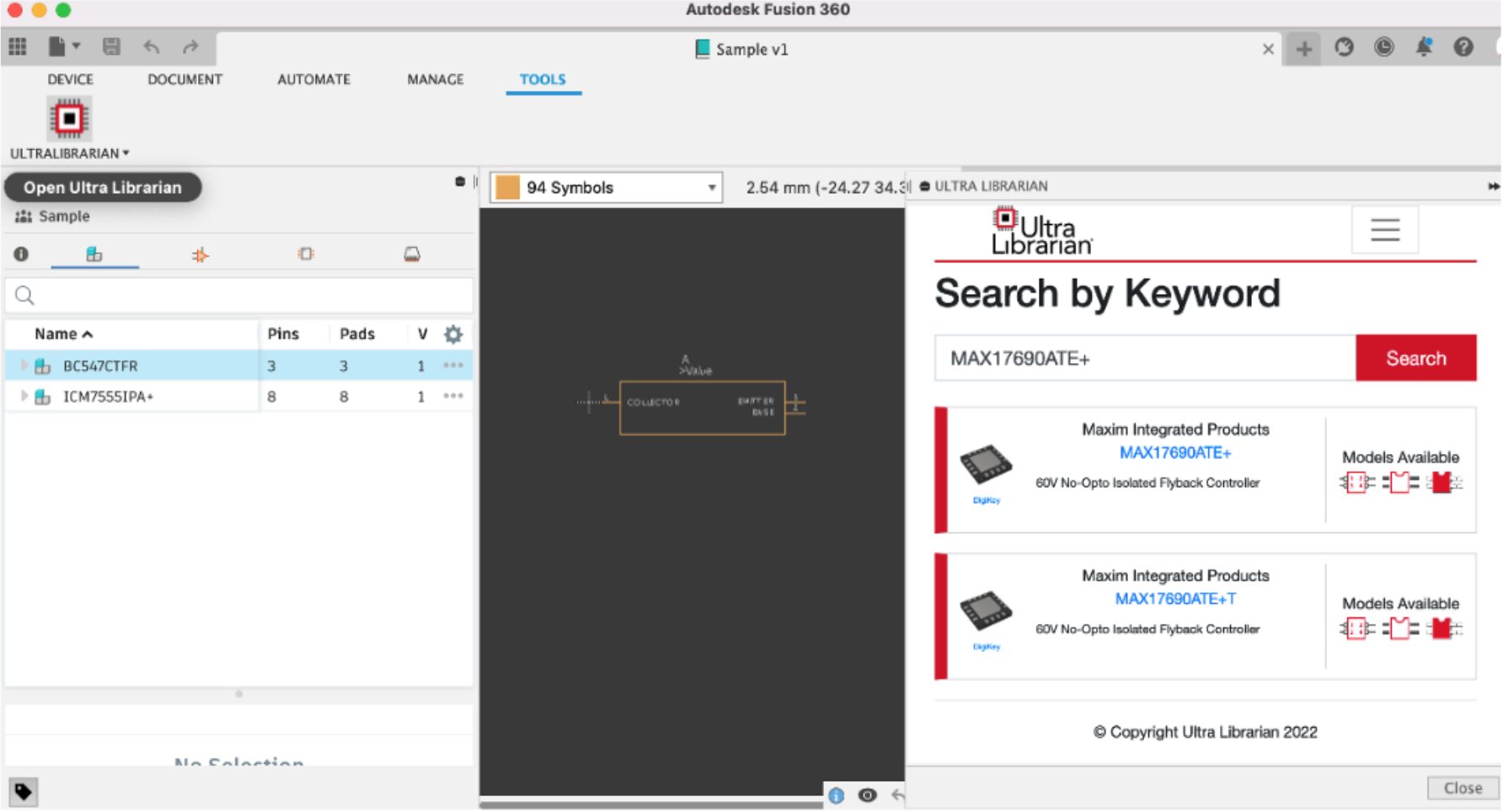This screenshot has height=812, width=1503.
Task: Click the 3D model icon for MAX17690ATE+T
Action: point(1444,628)
